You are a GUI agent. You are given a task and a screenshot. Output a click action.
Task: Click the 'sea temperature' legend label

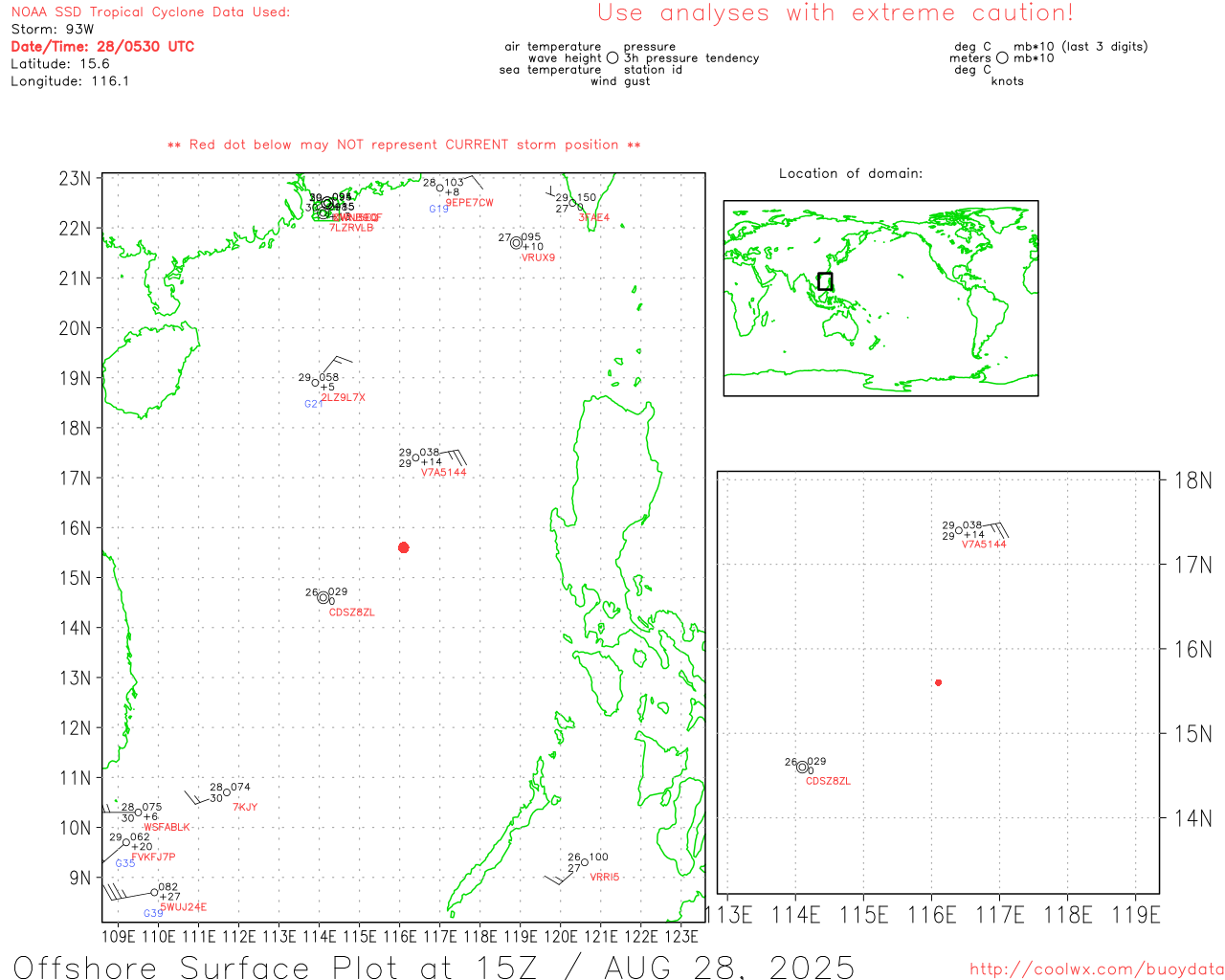550,70
